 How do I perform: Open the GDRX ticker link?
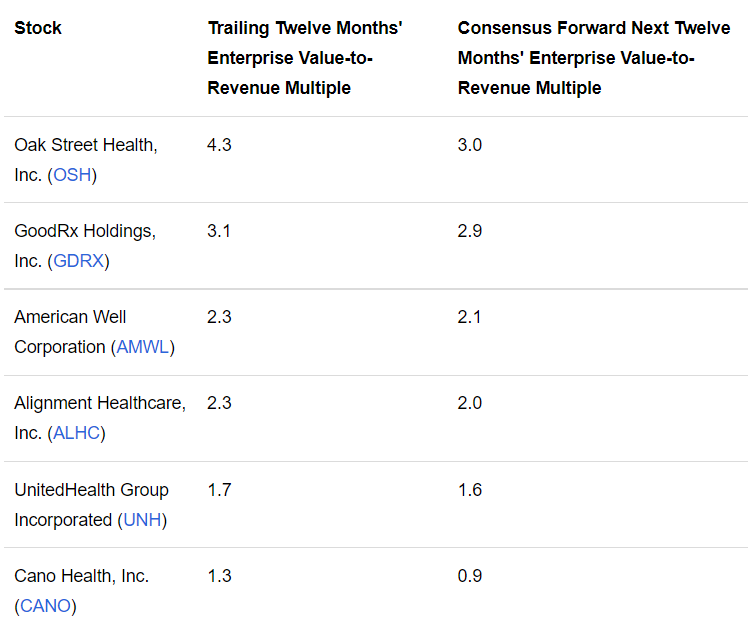(x=79, y=261)
